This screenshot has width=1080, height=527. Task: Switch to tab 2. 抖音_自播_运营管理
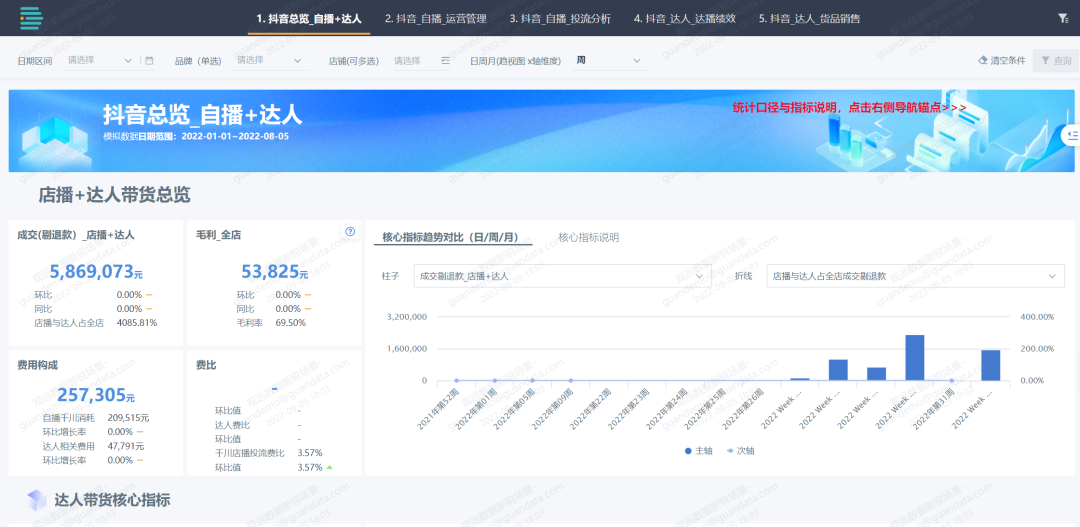[435, 19]
